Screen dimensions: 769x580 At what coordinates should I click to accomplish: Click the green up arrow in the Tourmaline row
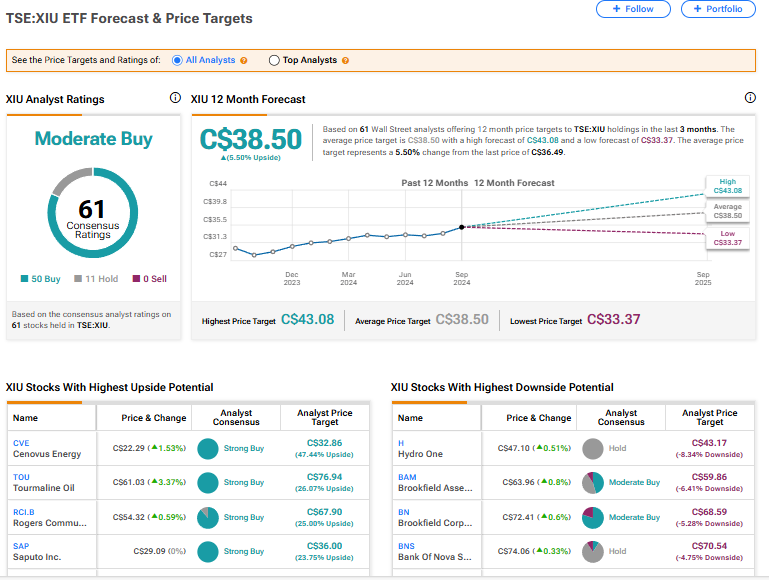[x=154, y=481]
